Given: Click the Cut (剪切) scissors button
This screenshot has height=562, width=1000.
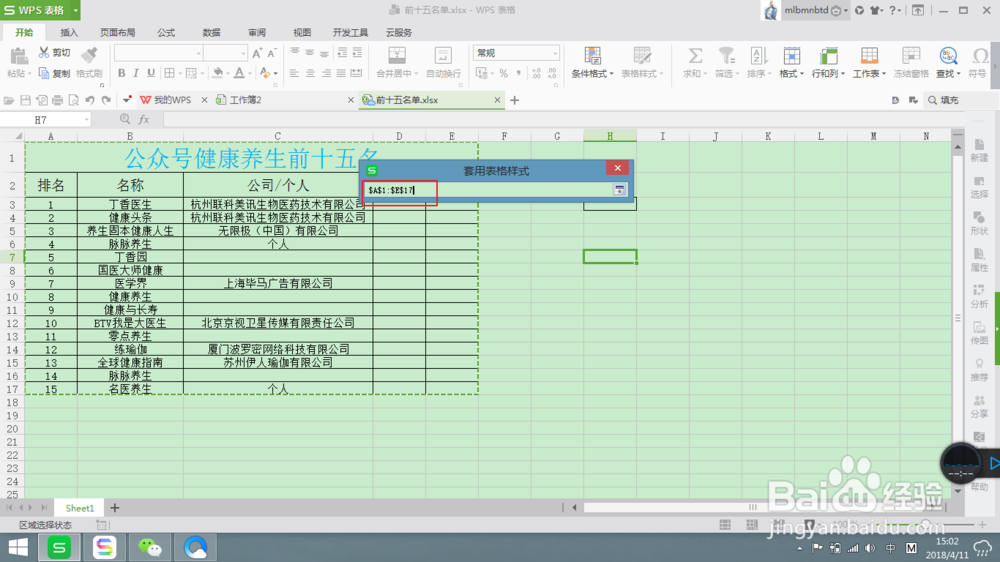Looking at the screenshot, I should coord(54,52).
